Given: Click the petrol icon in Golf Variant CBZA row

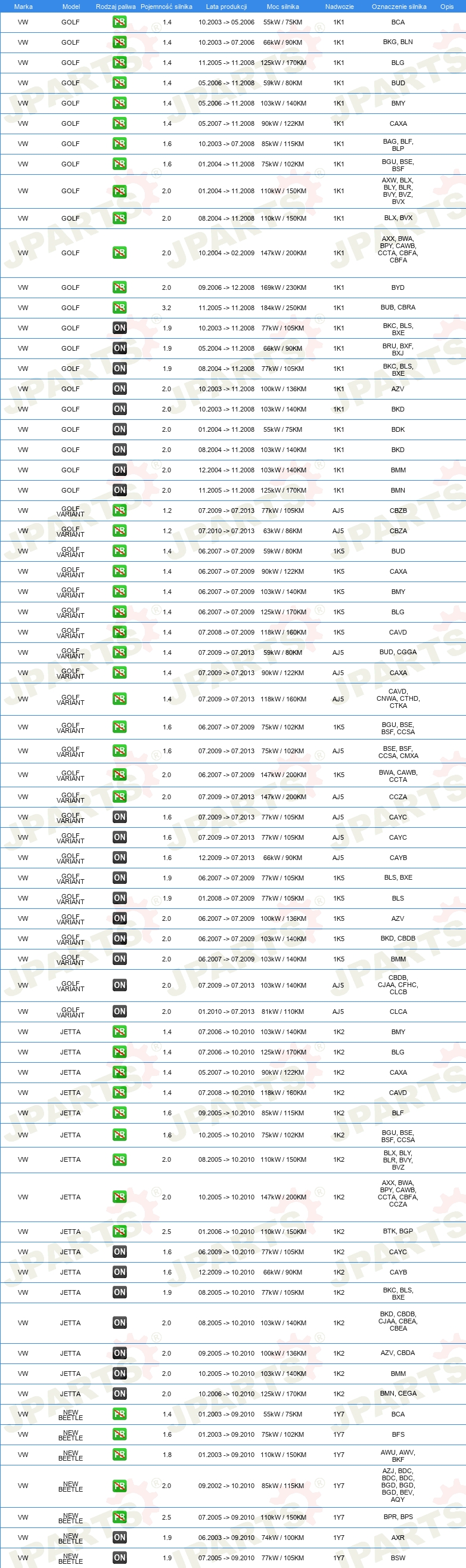Looking at the screenshot, I should point(120,531).
